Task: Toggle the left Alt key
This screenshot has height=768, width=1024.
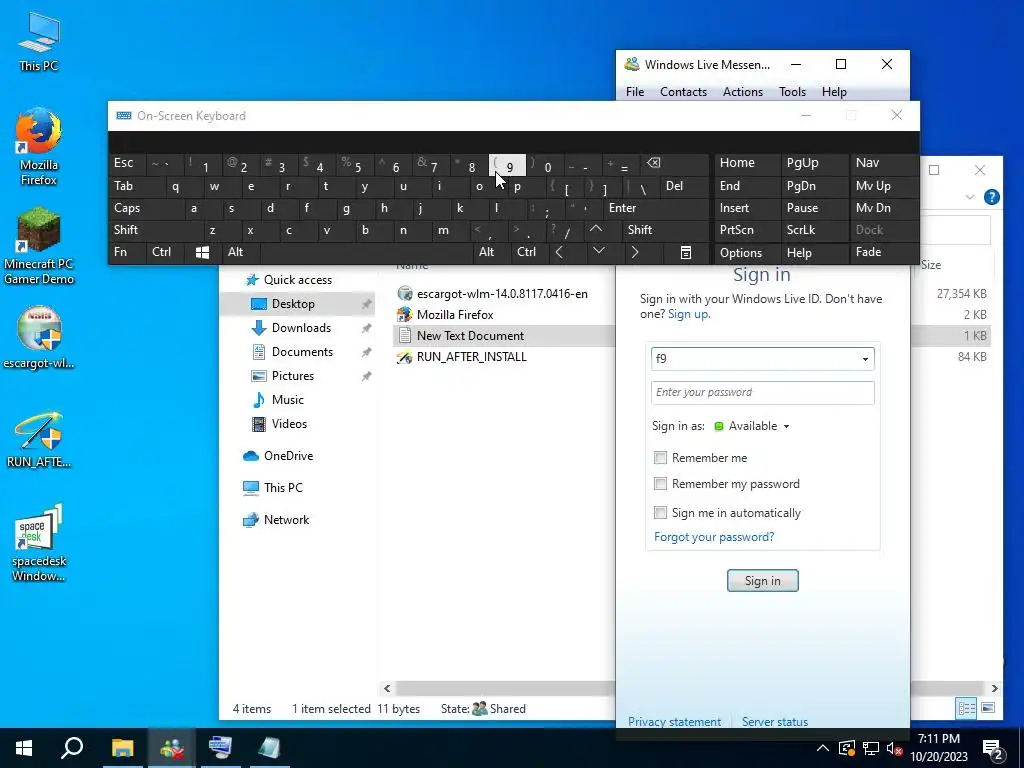Action: 236,252
